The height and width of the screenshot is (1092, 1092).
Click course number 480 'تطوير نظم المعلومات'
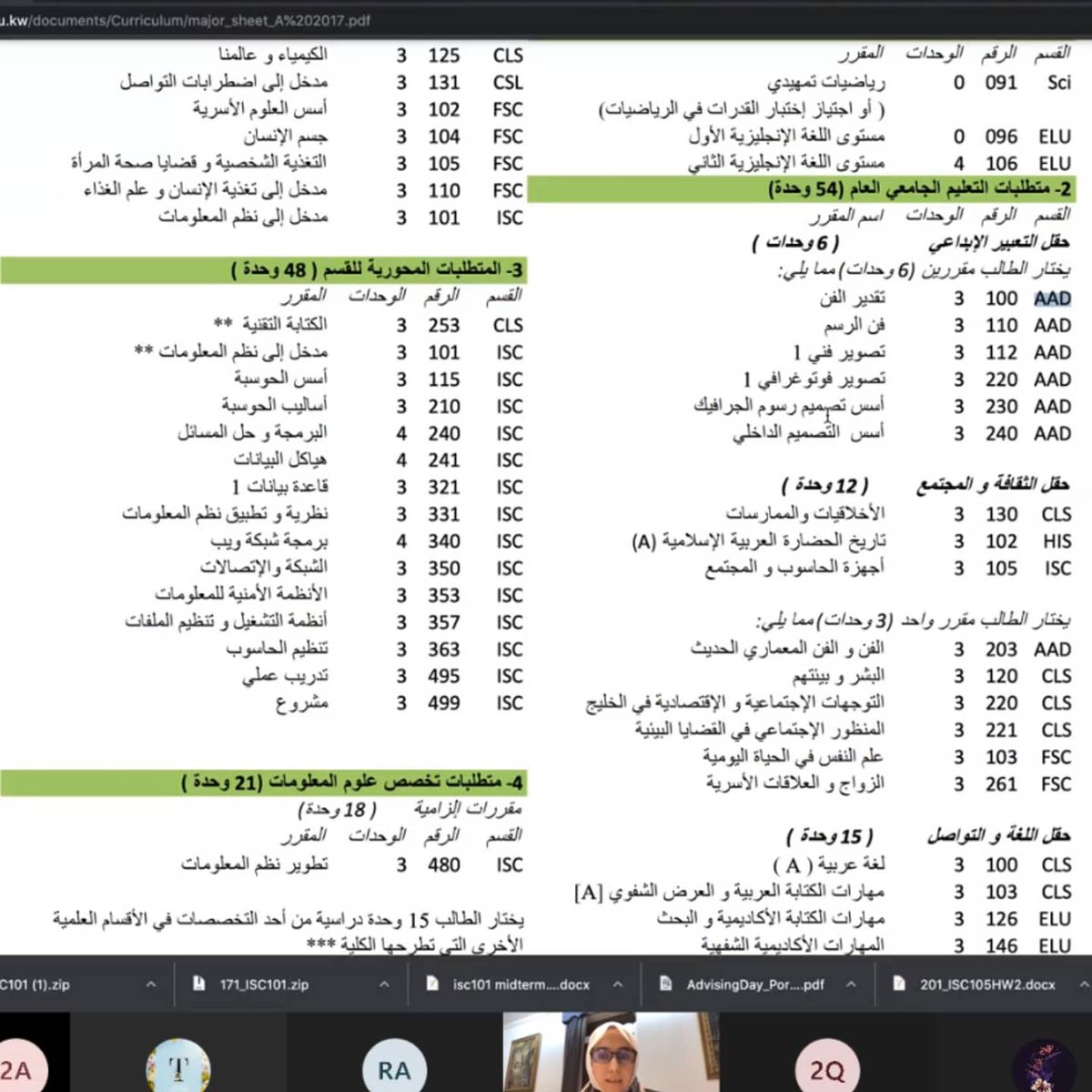click(444, 864)
